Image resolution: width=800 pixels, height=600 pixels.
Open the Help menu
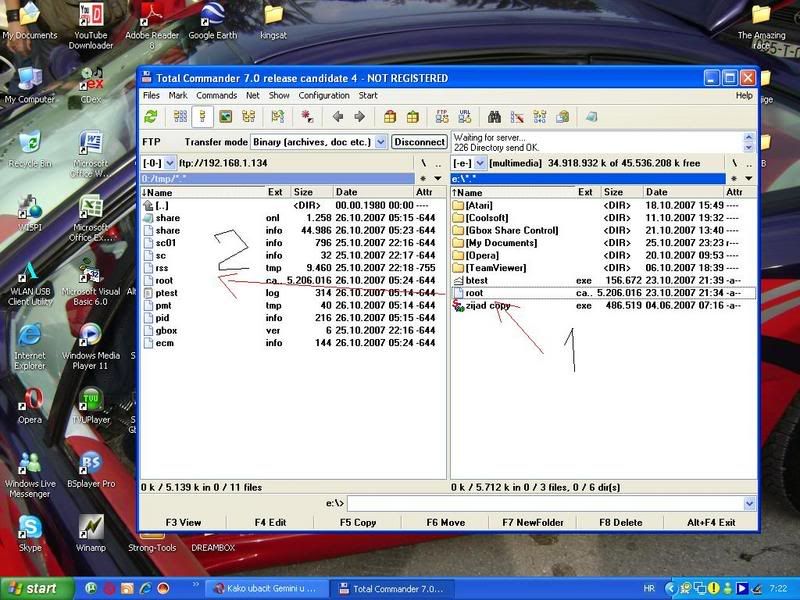(744, 95)
